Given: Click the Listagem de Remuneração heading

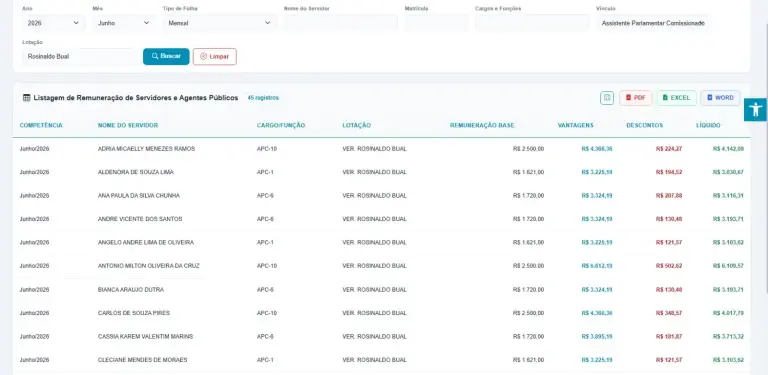Looking at the screenshot, I should coord(136,98).
